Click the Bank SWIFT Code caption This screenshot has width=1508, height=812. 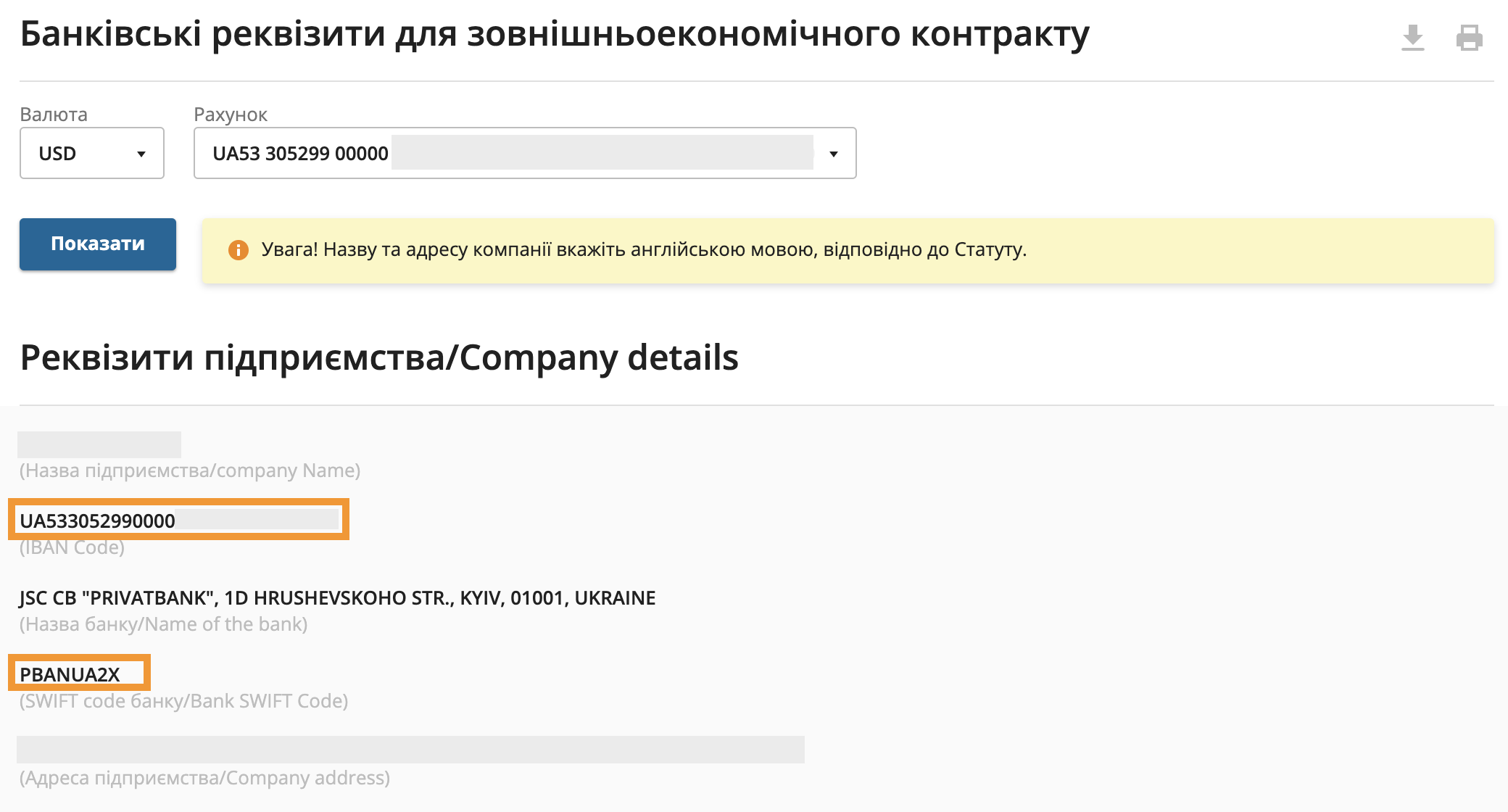pos(183,701)
